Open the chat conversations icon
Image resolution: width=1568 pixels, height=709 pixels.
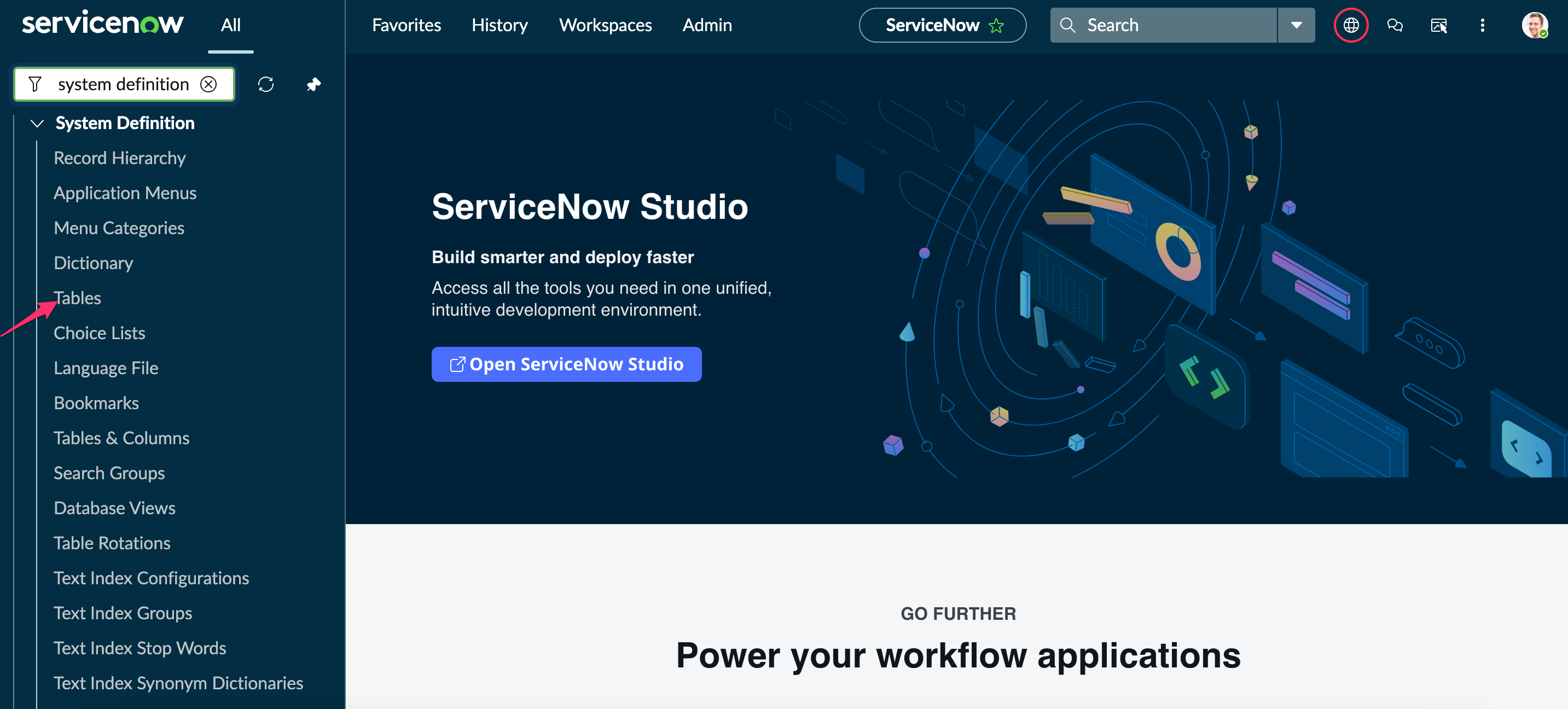tap(1395, 25)
